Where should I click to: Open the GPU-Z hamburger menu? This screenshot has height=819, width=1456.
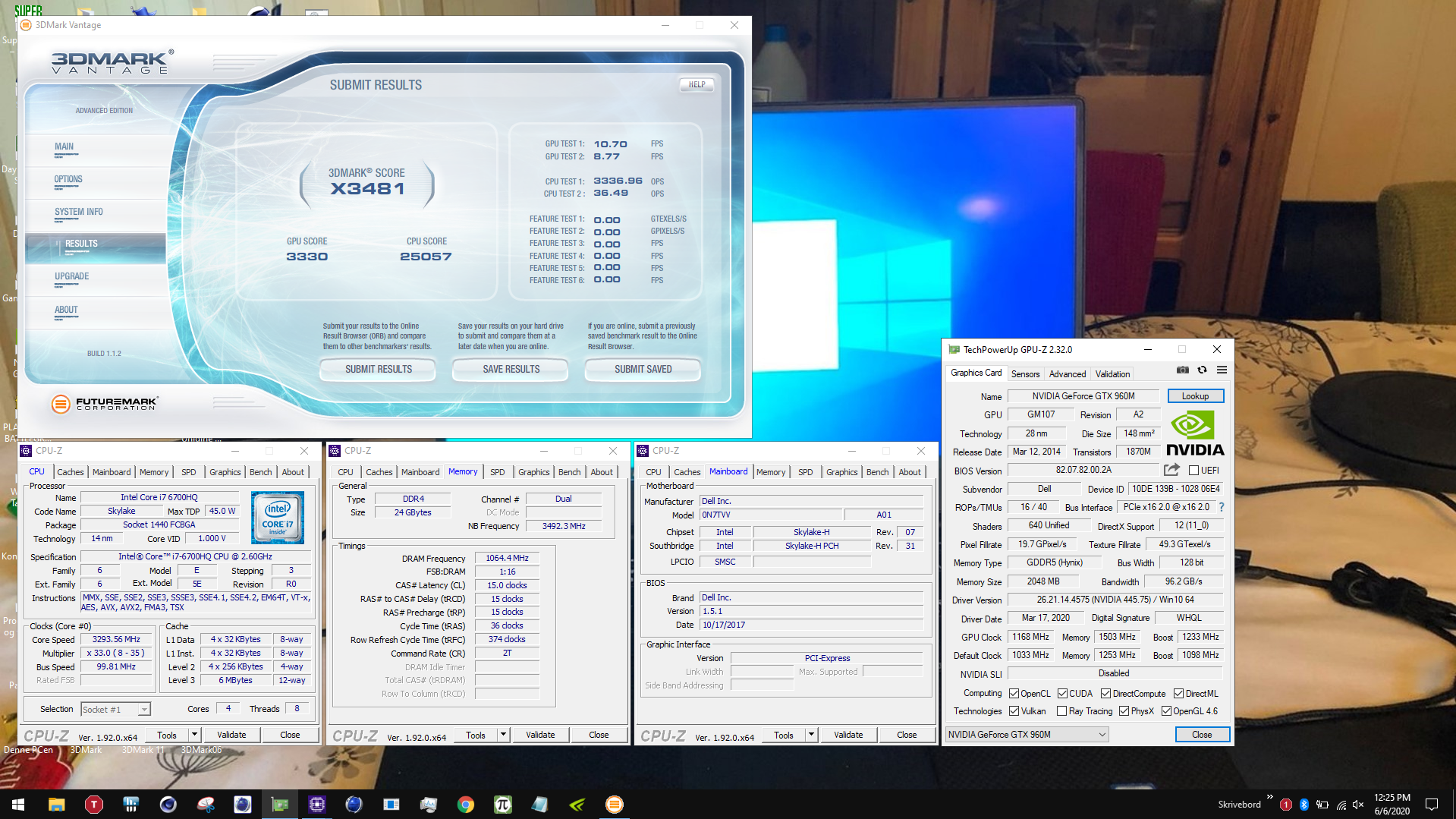point(1222,370)
